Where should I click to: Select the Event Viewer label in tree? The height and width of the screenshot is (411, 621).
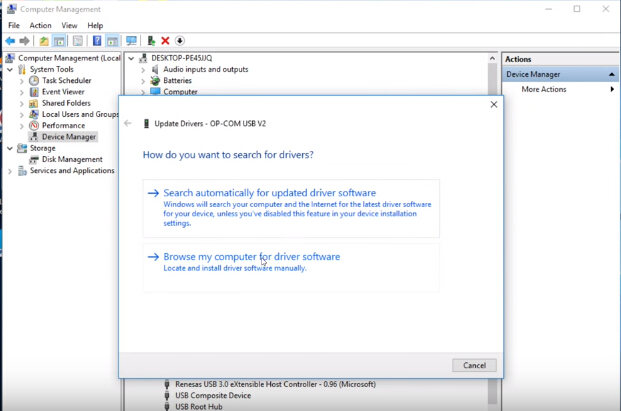[63, 92]
